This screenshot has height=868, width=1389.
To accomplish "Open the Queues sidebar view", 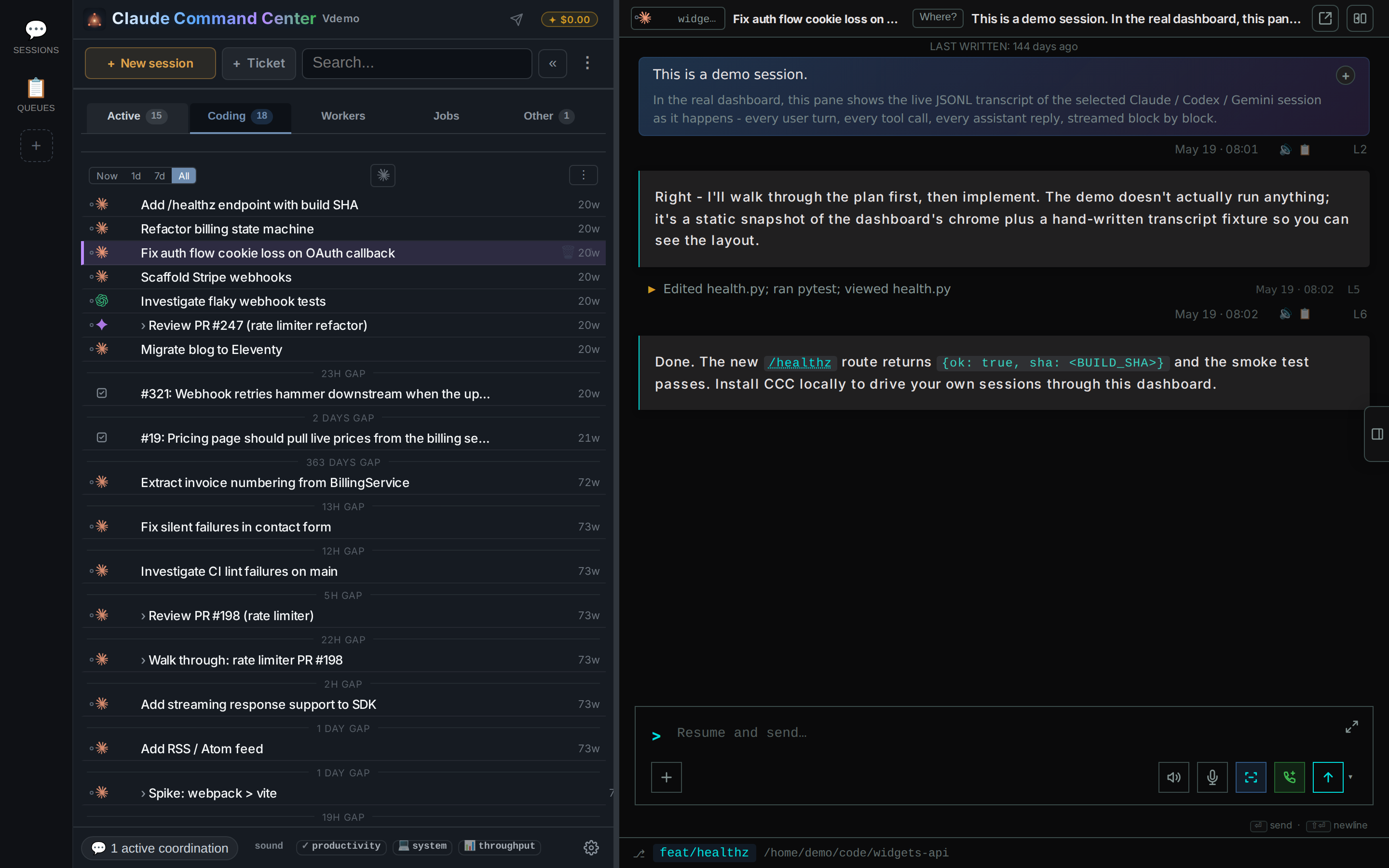I will [36, 95].
